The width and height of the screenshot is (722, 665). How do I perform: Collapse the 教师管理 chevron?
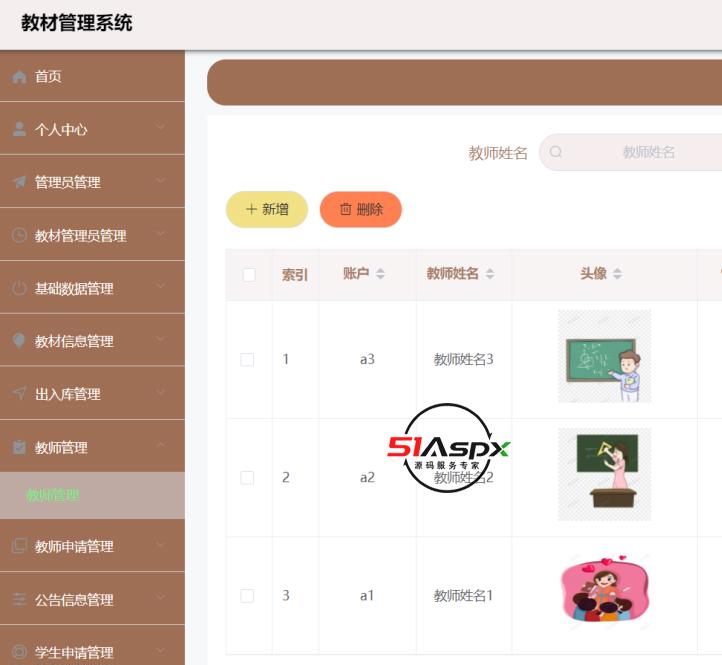(161, 444)
